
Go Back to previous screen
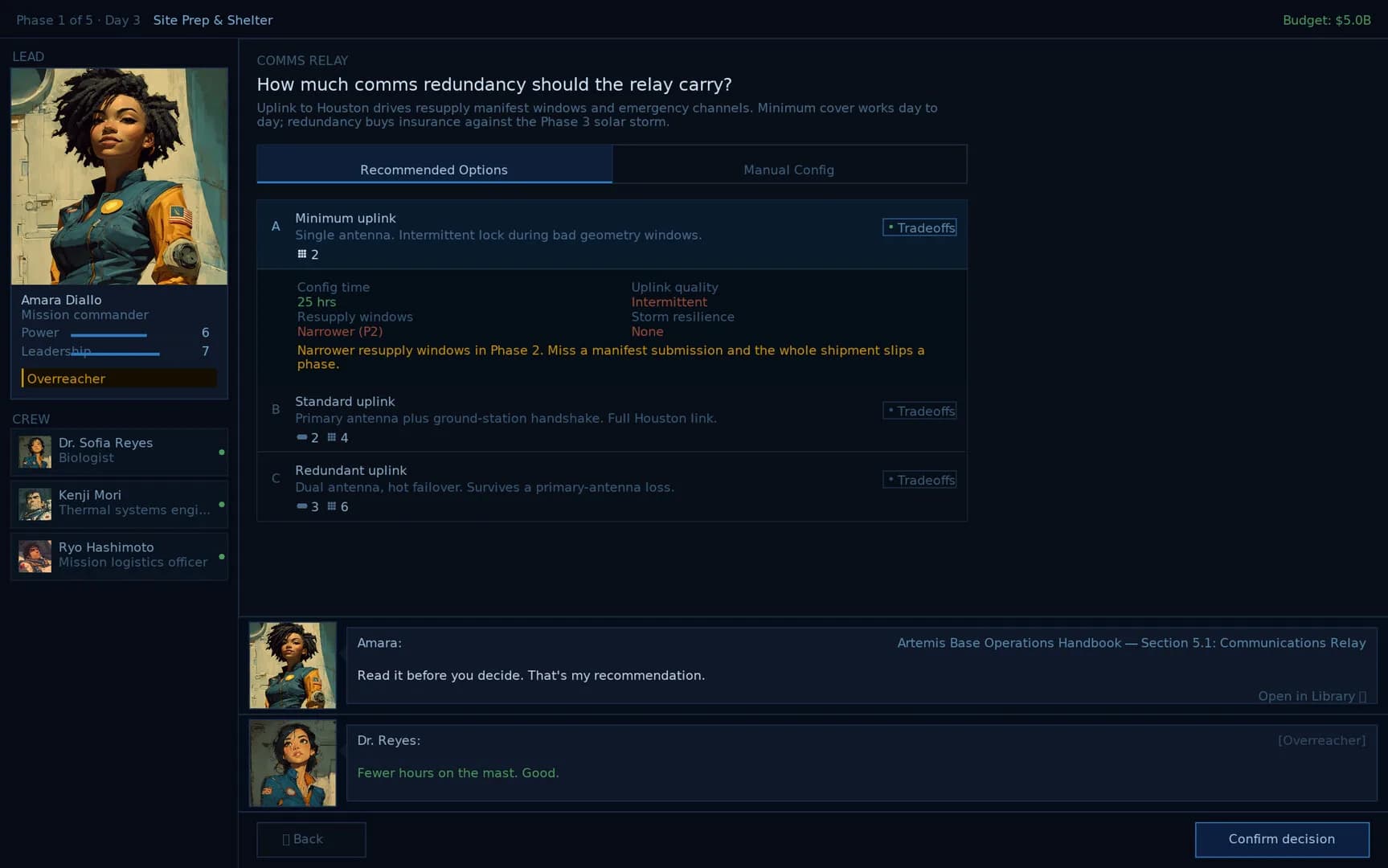click(311, 839)
